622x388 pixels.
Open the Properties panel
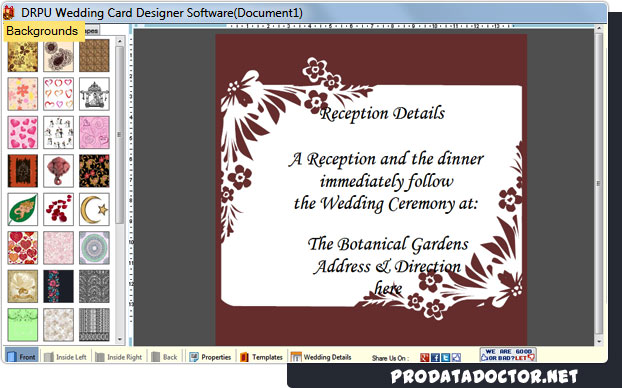210,357
